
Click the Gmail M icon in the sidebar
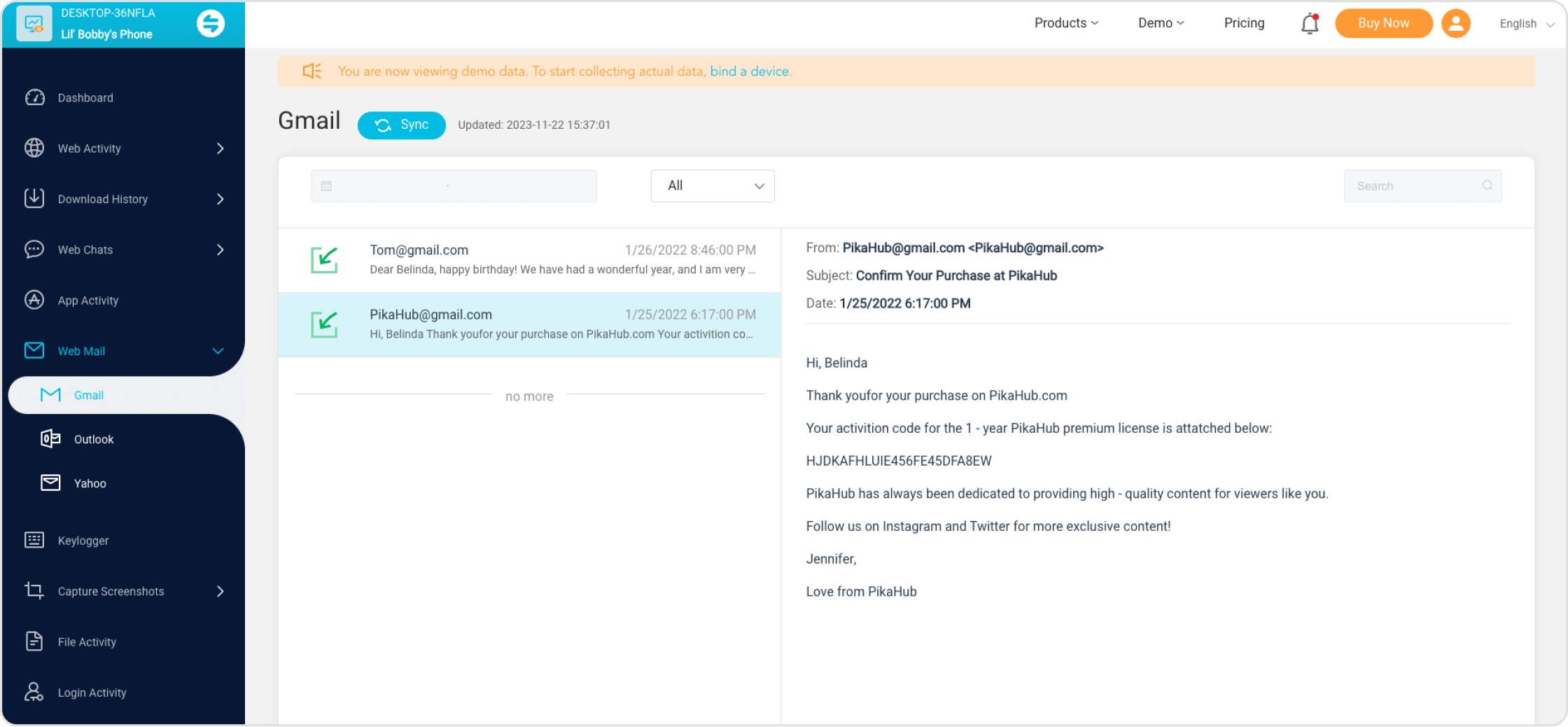50,395
